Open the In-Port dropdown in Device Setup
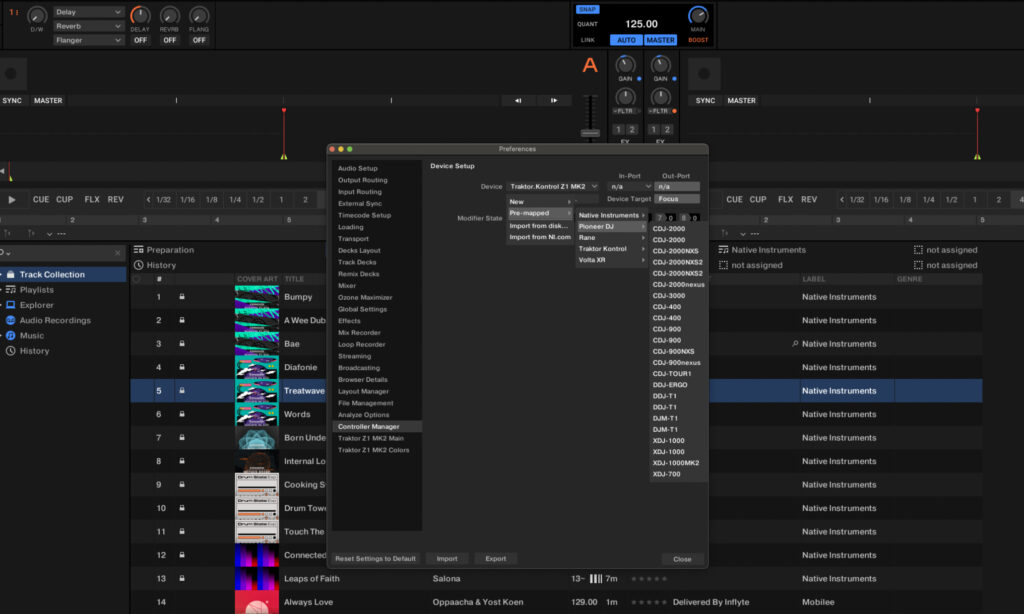1024x614 pixels. (x=629, y=185)
